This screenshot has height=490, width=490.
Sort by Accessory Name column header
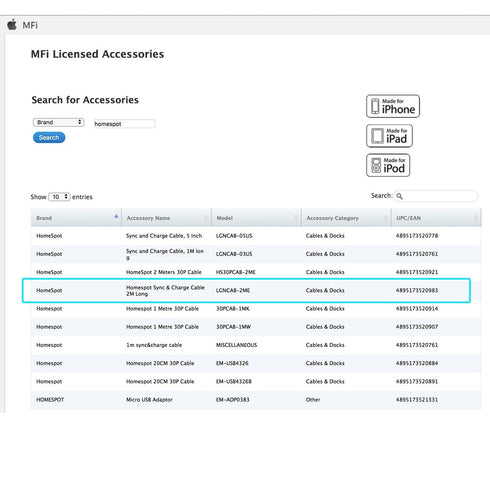167,218
